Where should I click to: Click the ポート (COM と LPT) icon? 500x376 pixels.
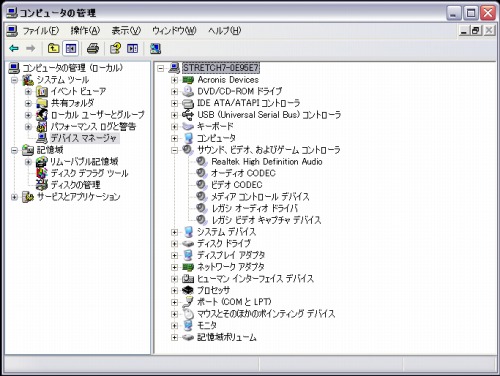pos(188,302)
